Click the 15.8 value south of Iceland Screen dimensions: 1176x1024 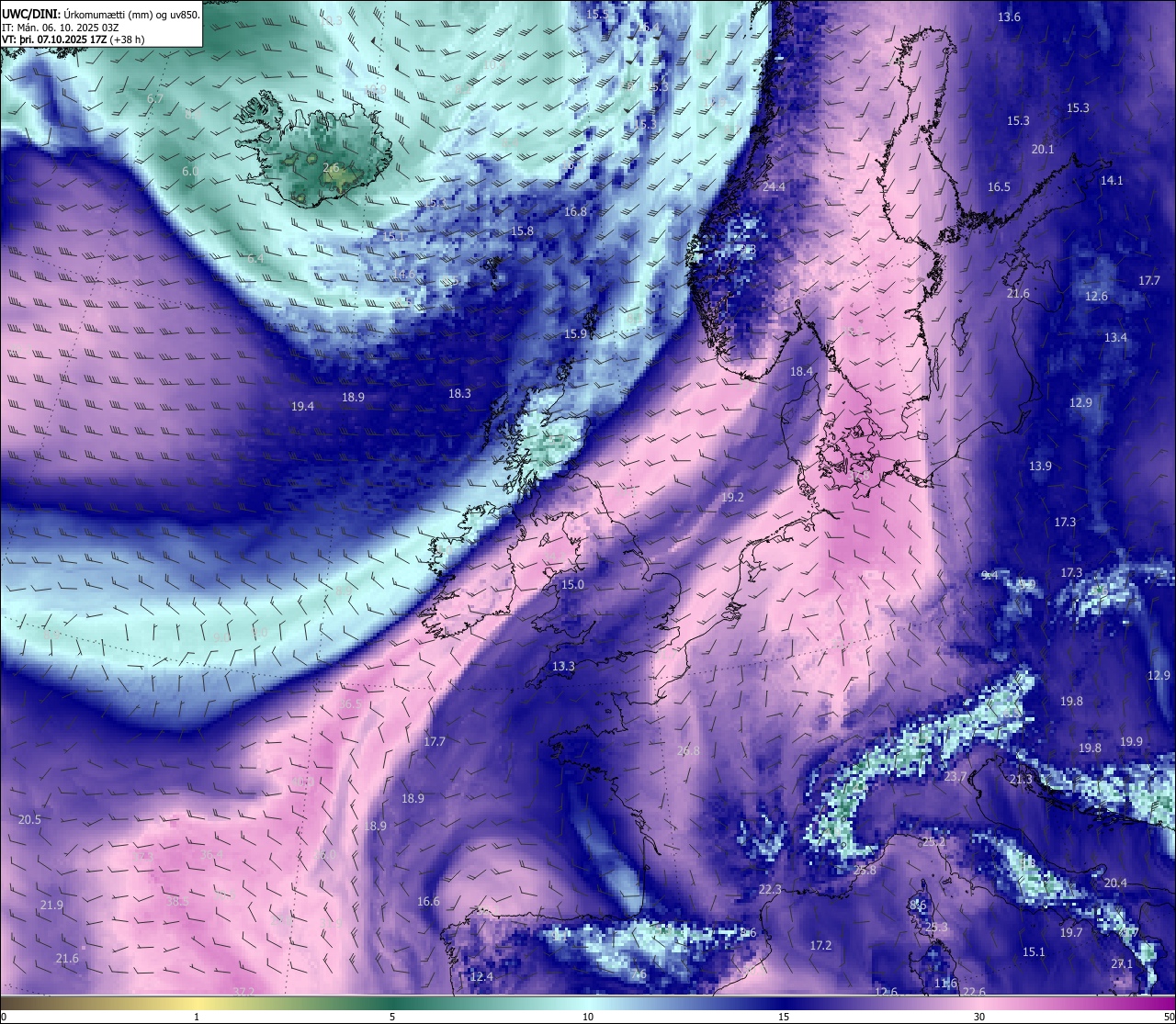click(x=522, y=231)
